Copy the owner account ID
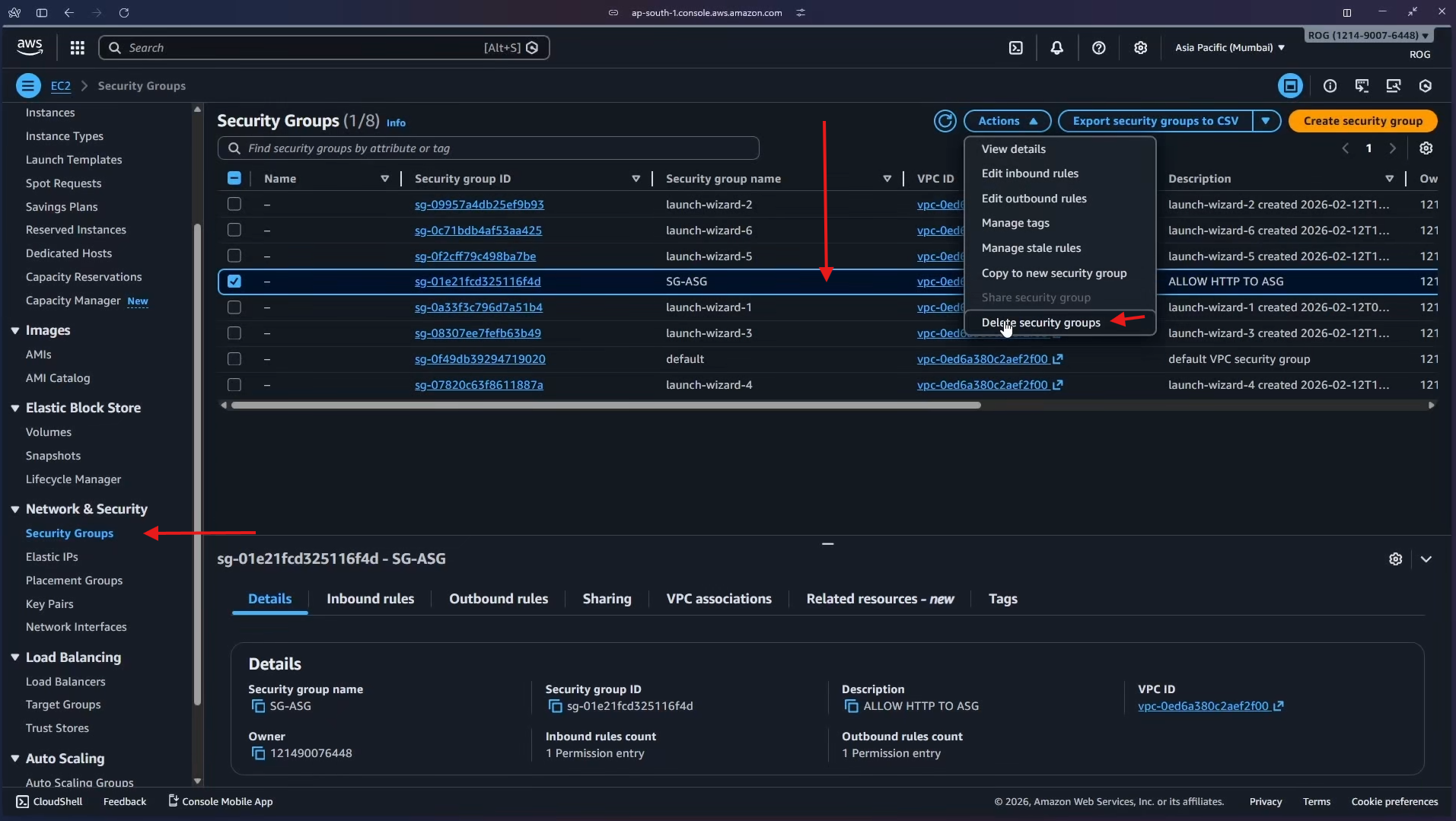 coord(258,754)
